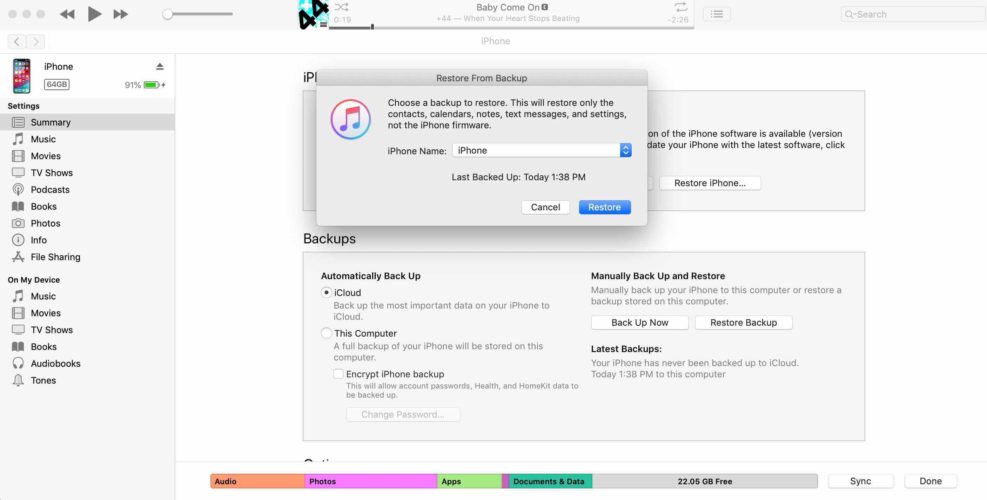
Task: Click the iTunes logo in dialog
Action: click(x=351, y=119)
